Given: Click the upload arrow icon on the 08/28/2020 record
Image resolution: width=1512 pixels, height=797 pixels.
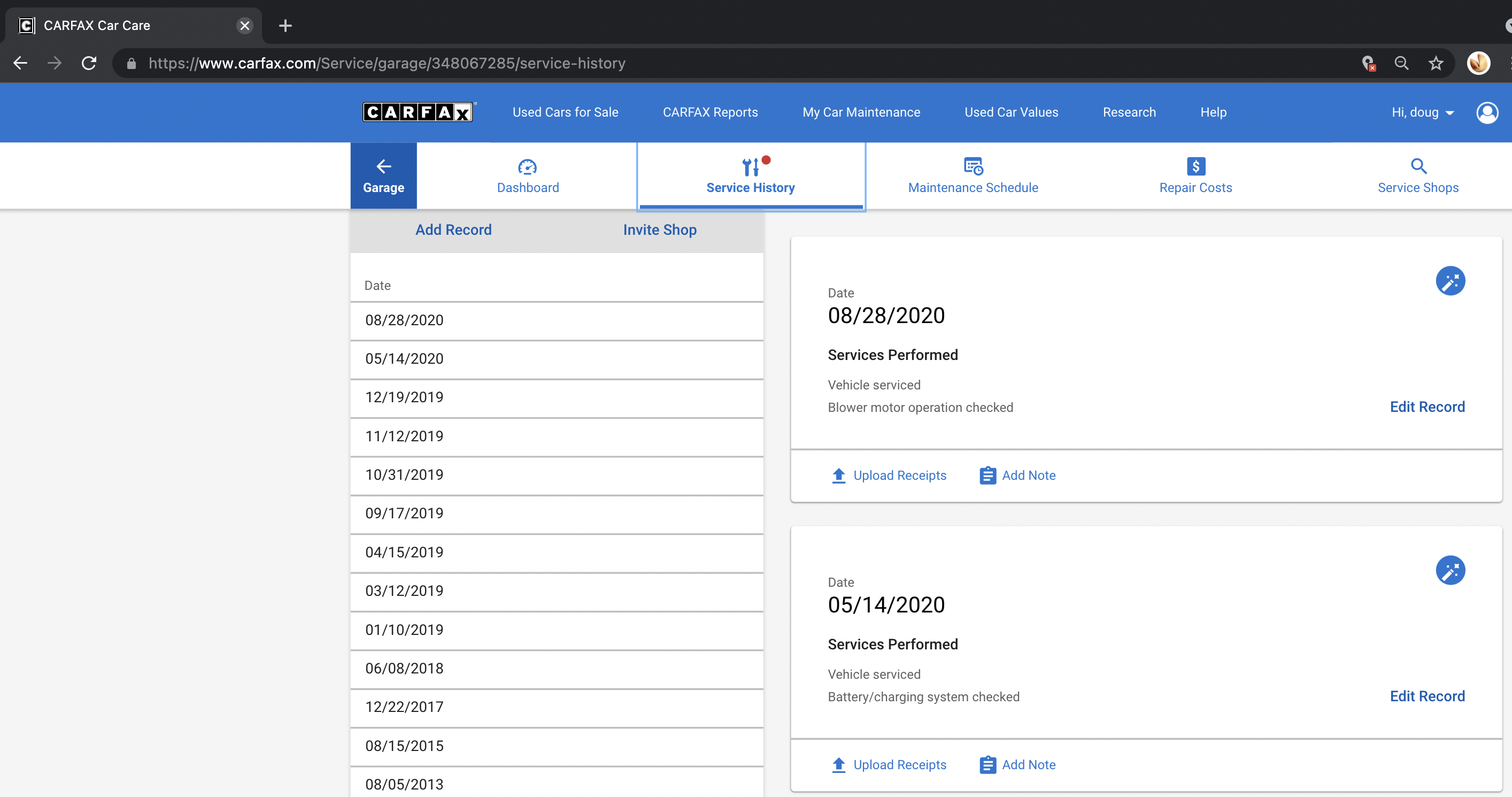Looking at the screenshot, I should 838,475.
